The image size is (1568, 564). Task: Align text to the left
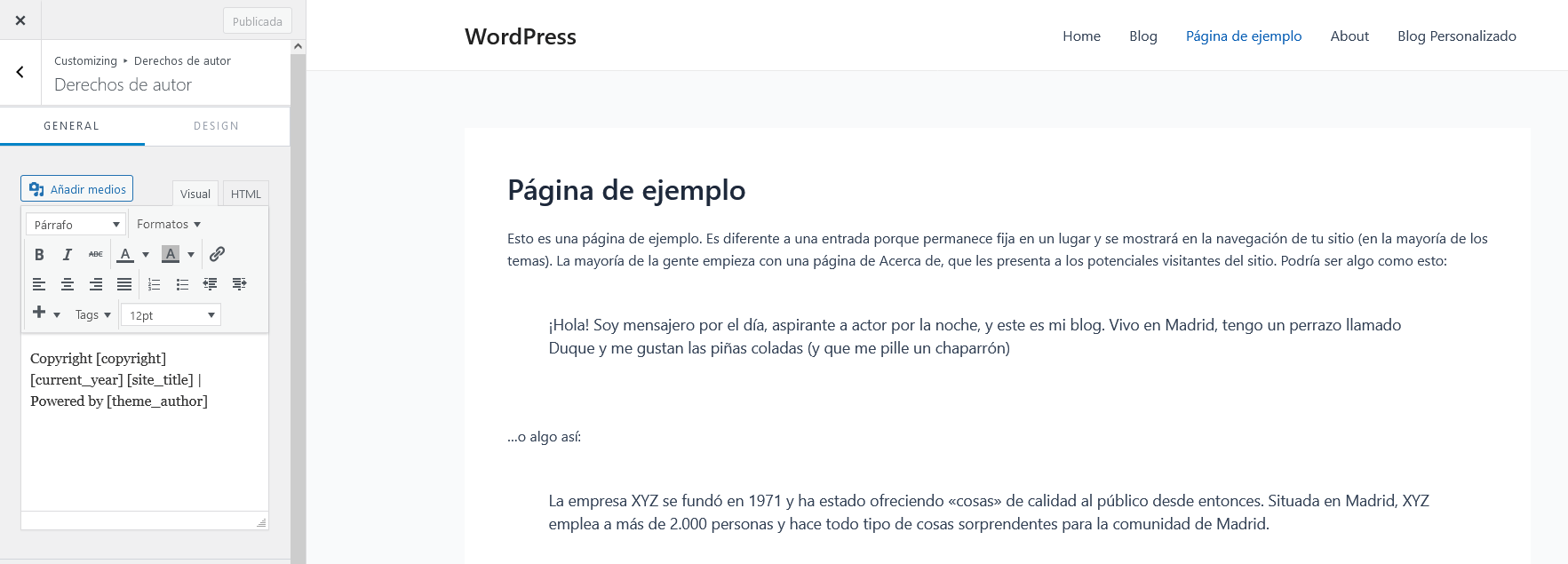(x=39, y=284)
